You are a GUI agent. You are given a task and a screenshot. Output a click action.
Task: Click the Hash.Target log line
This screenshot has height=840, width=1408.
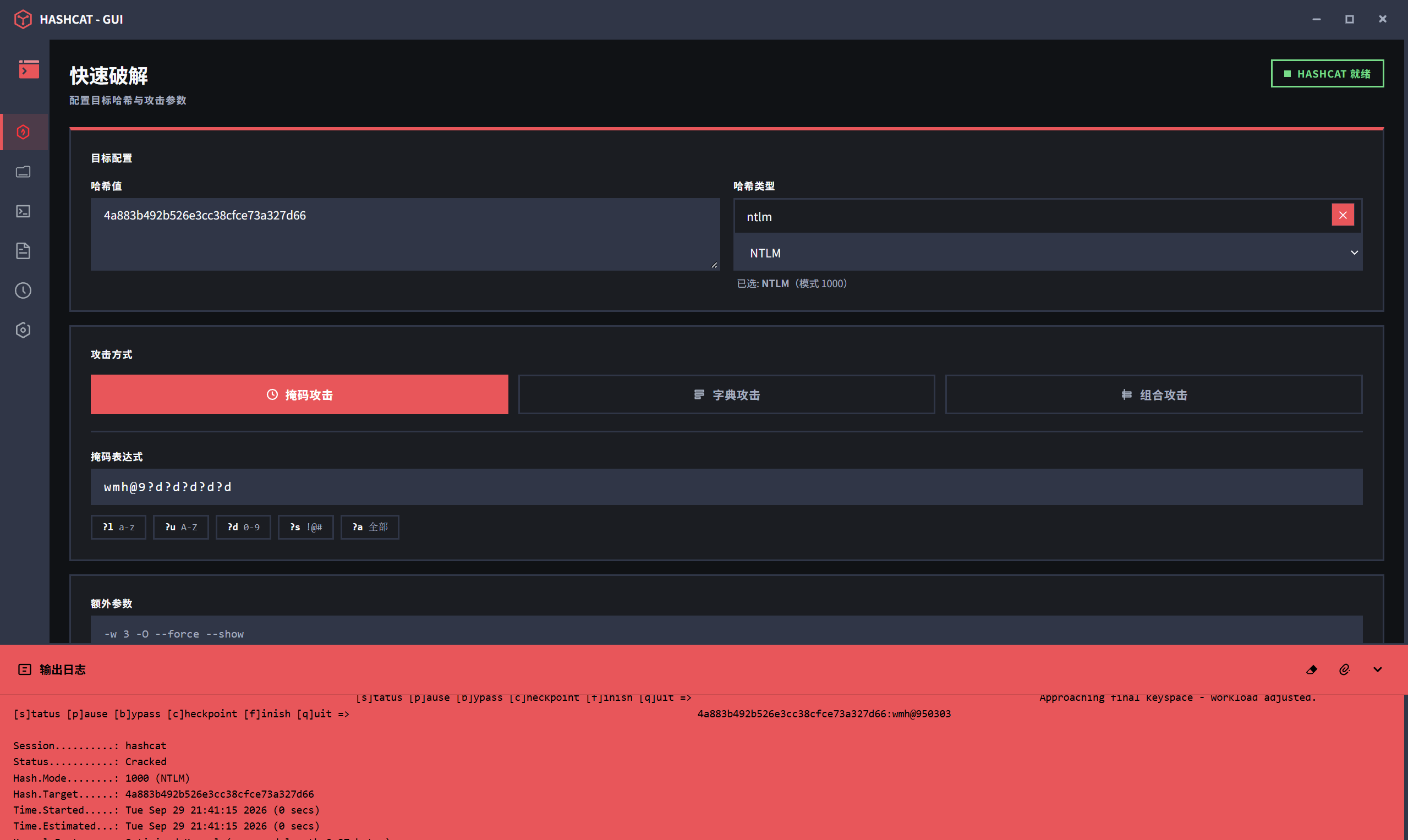point(163,794)
